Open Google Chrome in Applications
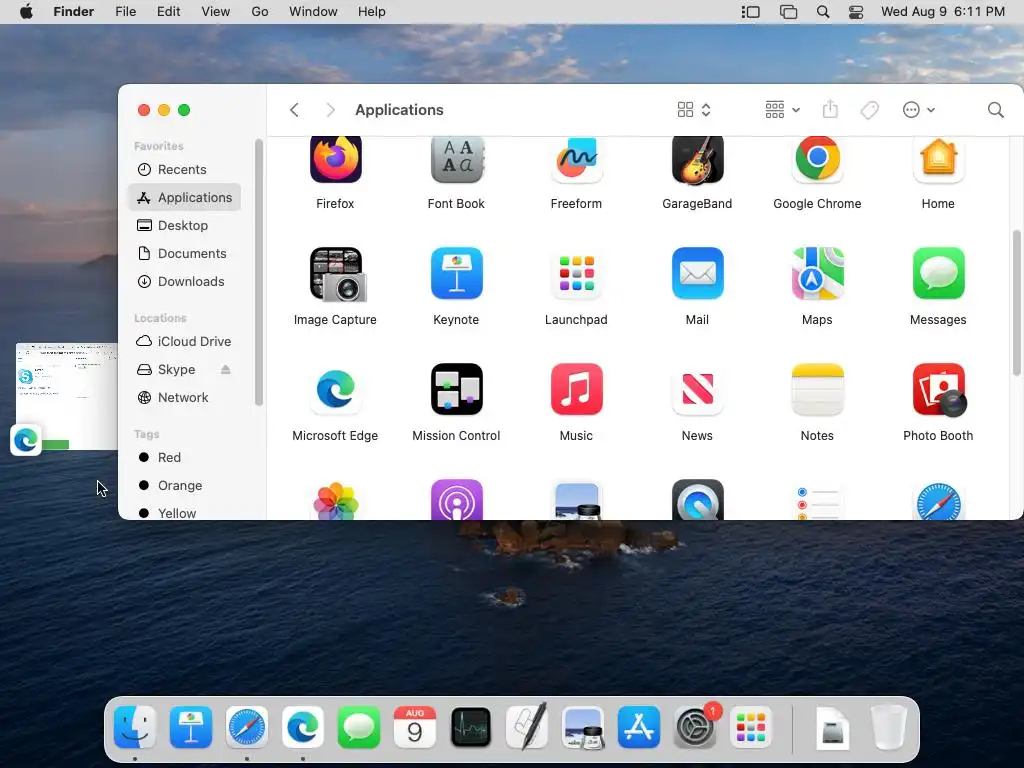This screenshot has width=1024, height=768. (x=817, y=159)
